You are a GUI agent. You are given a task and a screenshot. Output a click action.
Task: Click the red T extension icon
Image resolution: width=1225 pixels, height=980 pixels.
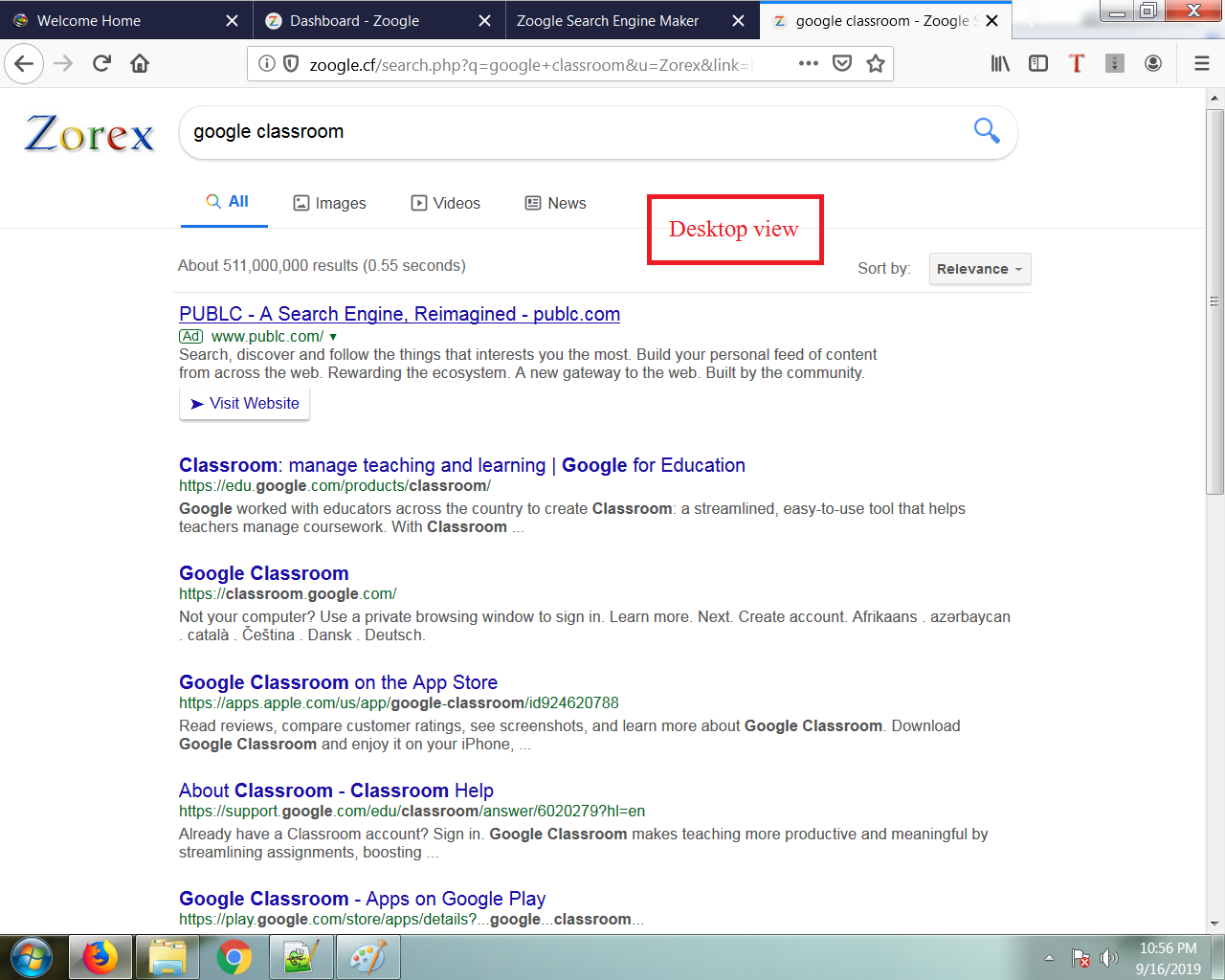1077,64
